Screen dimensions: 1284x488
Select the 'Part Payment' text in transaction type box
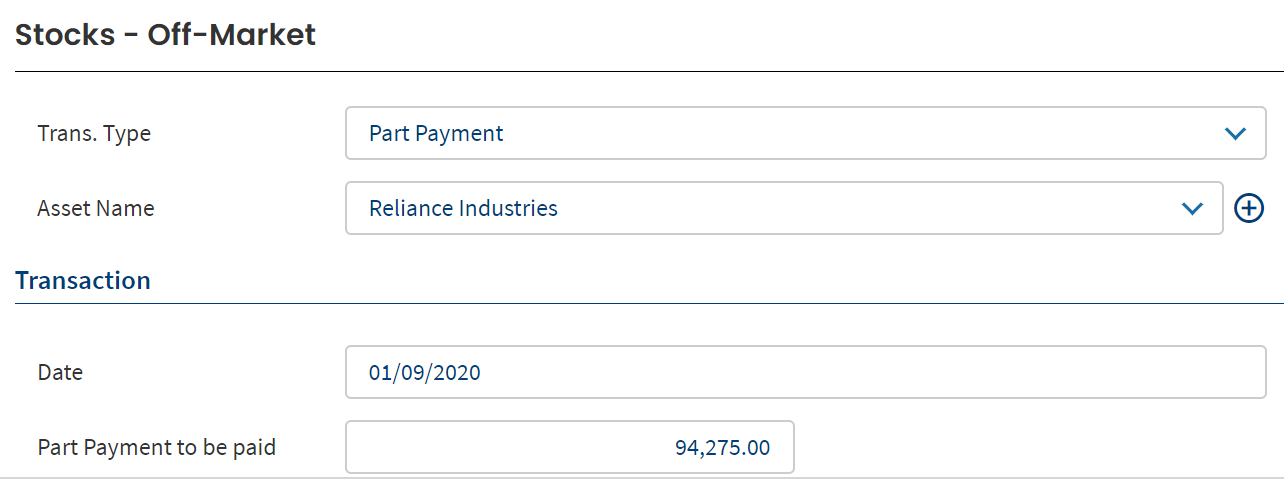[x=436, y=133]
